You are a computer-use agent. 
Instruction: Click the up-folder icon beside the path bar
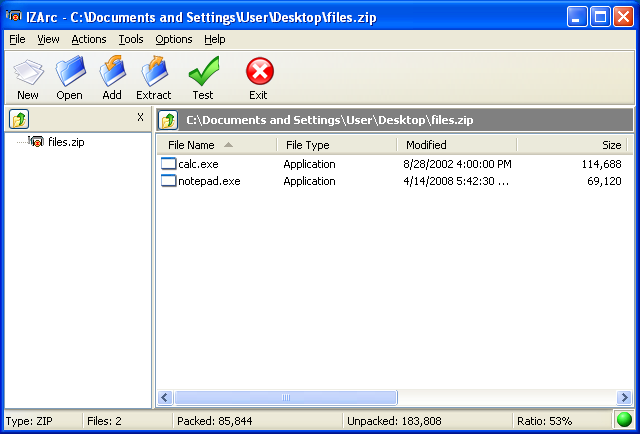coord(168,120)
